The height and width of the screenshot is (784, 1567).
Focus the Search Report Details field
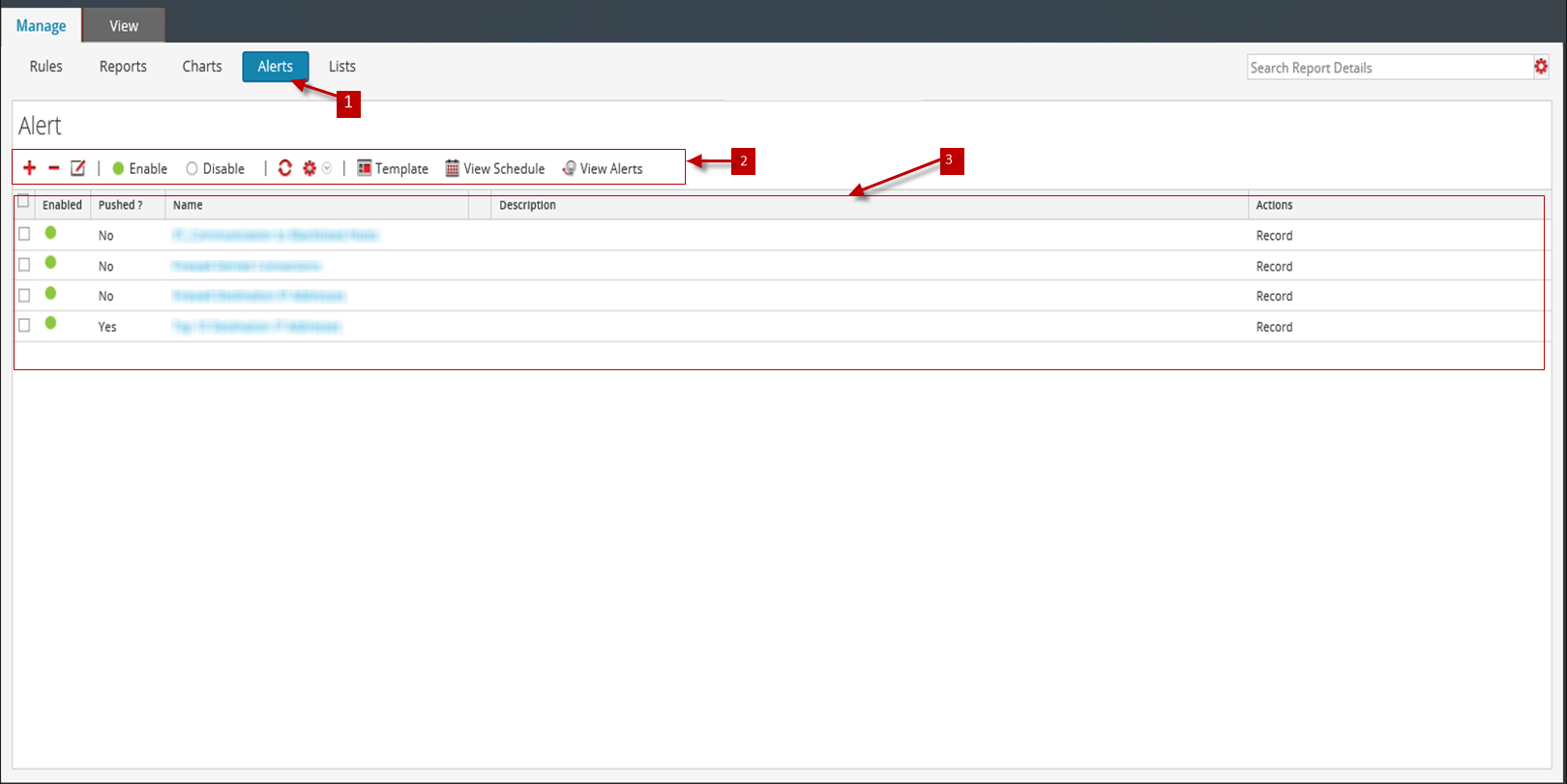[1389, 68]
